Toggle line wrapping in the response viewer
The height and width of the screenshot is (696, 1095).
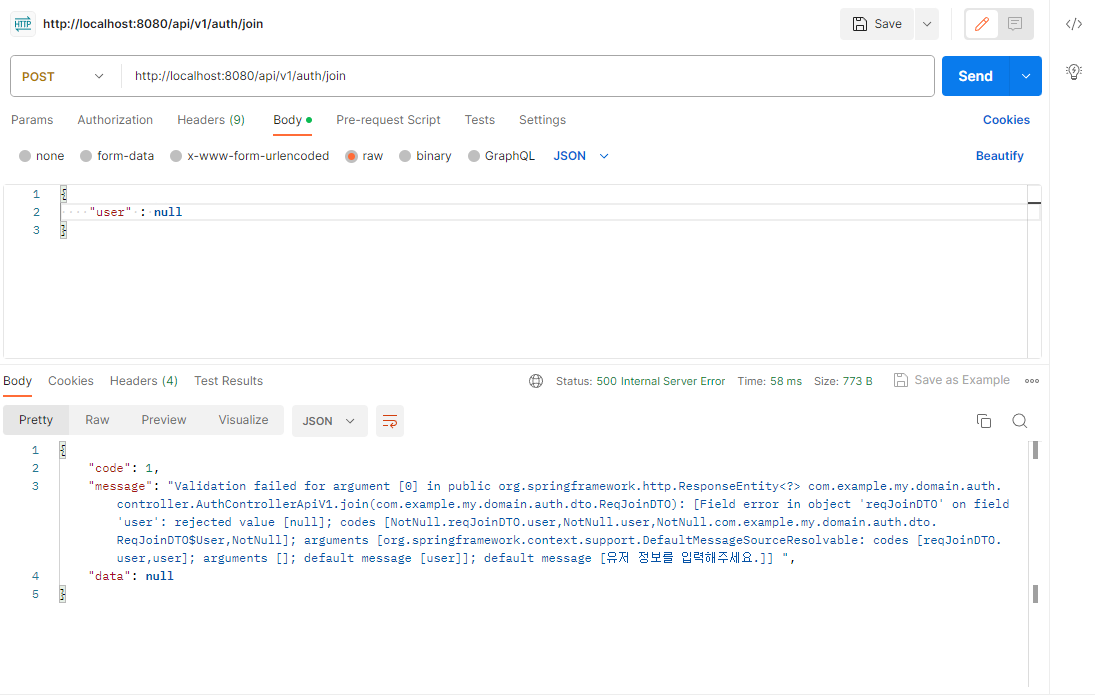389,421
